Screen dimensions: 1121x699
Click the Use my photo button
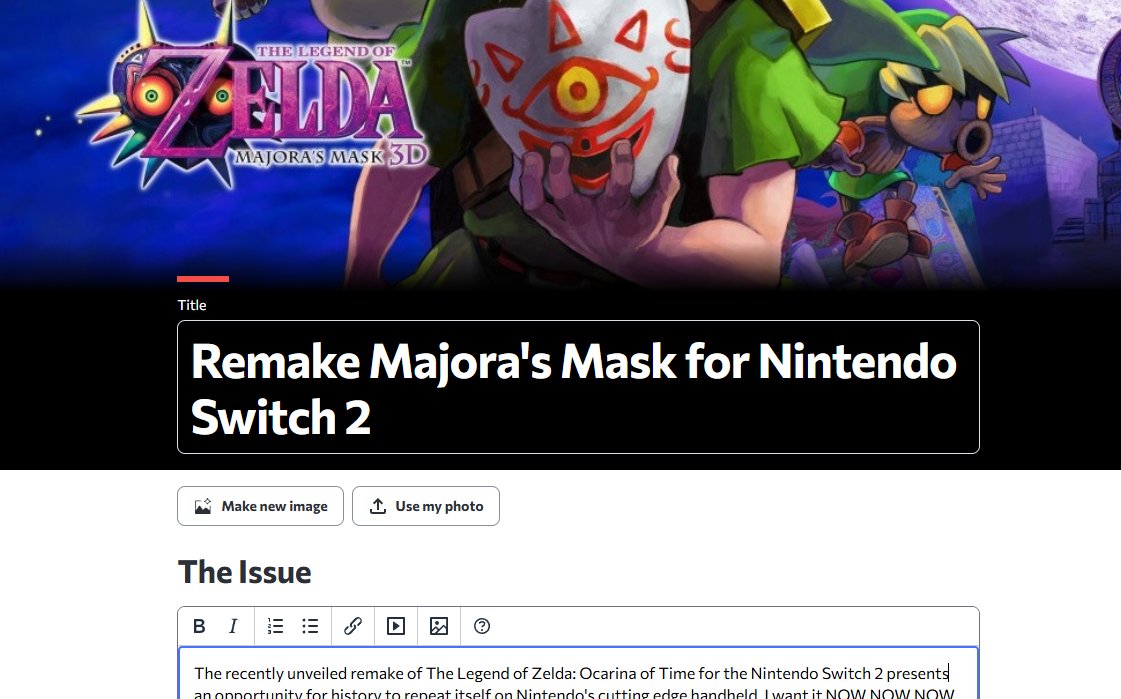coord(426,506)
